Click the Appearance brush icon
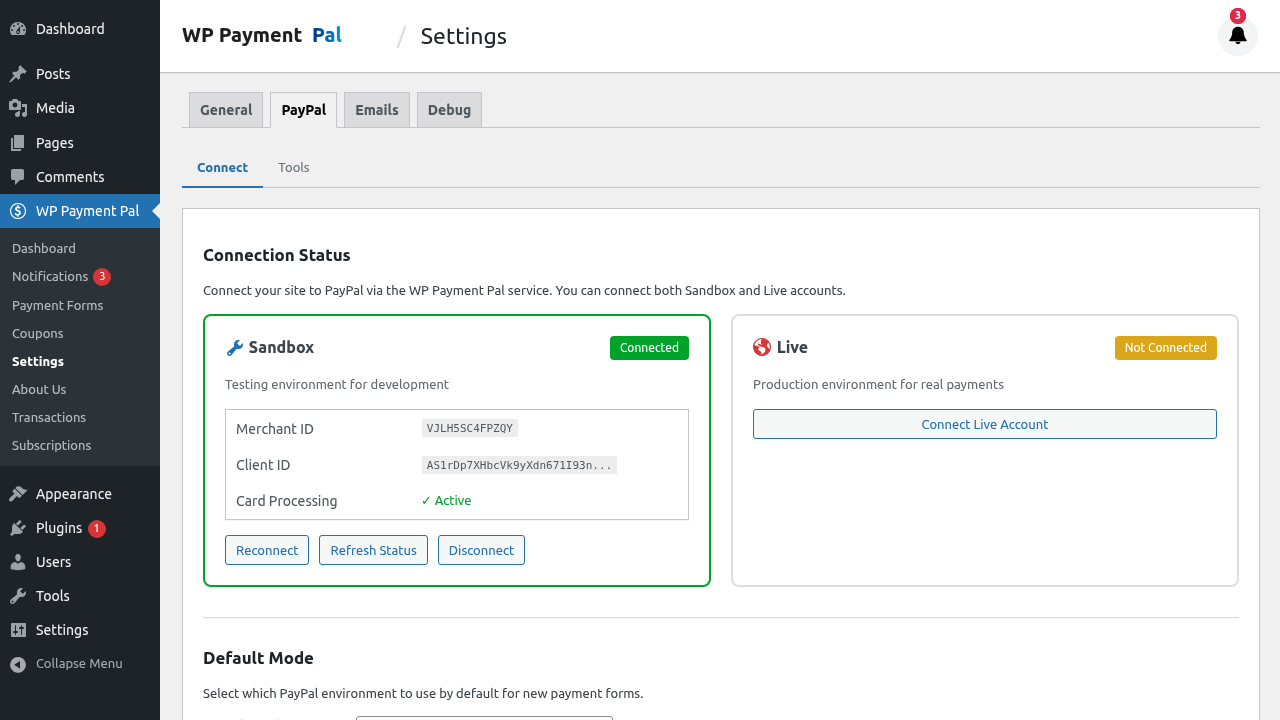The width and height of the screenshot is (1280, 720). coord(17,493)
